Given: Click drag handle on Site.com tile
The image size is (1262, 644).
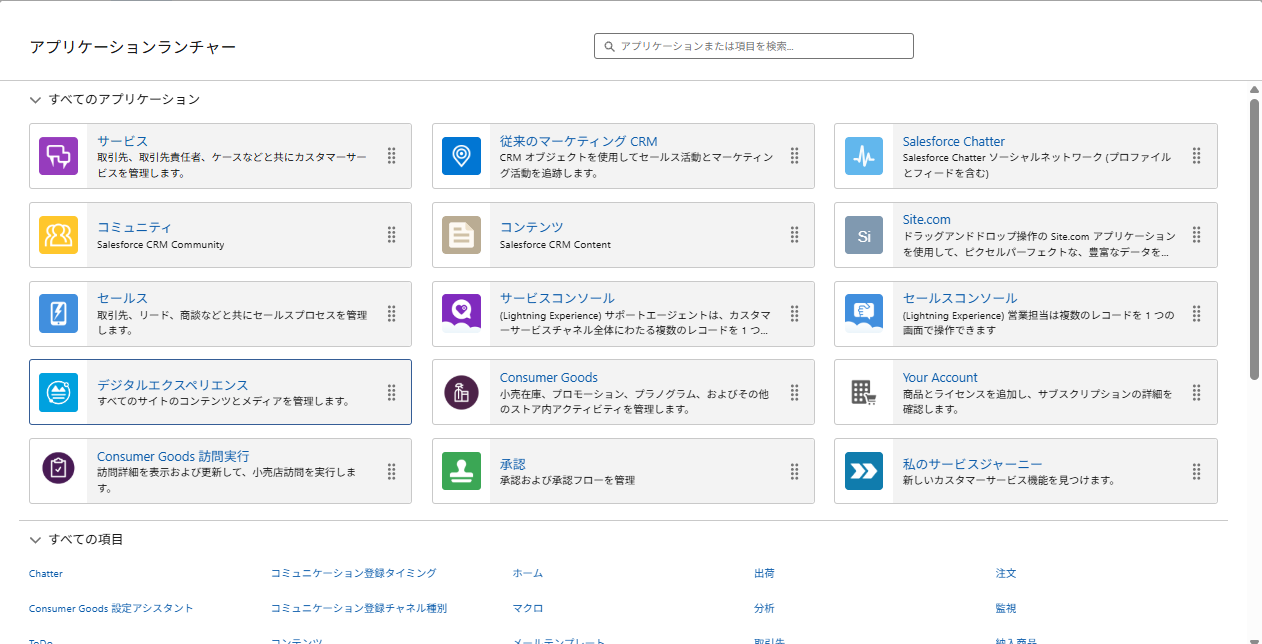Looking at the screenshot, I should point(1196,235).
